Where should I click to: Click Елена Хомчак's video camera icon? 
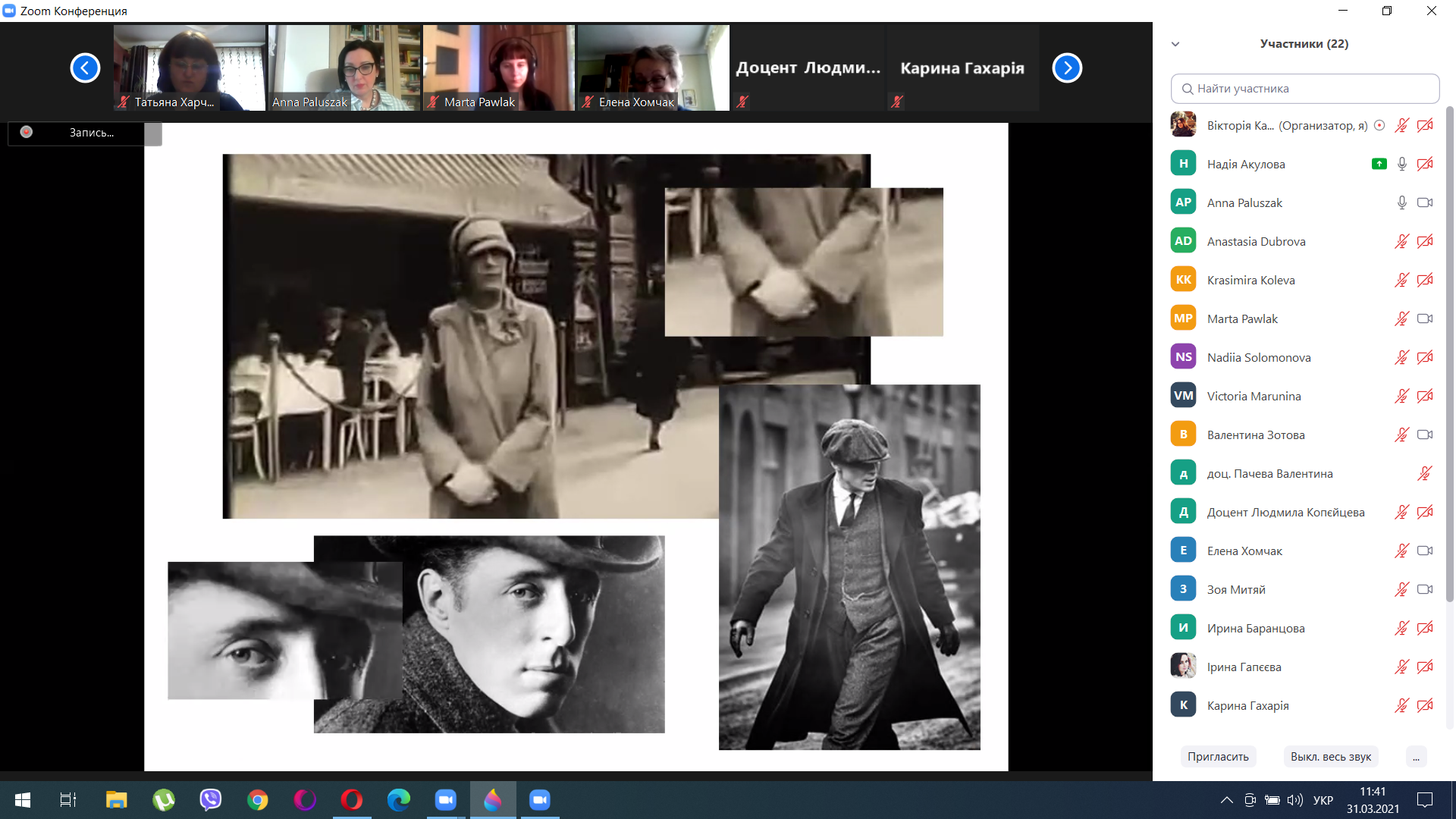point(1425,551)
